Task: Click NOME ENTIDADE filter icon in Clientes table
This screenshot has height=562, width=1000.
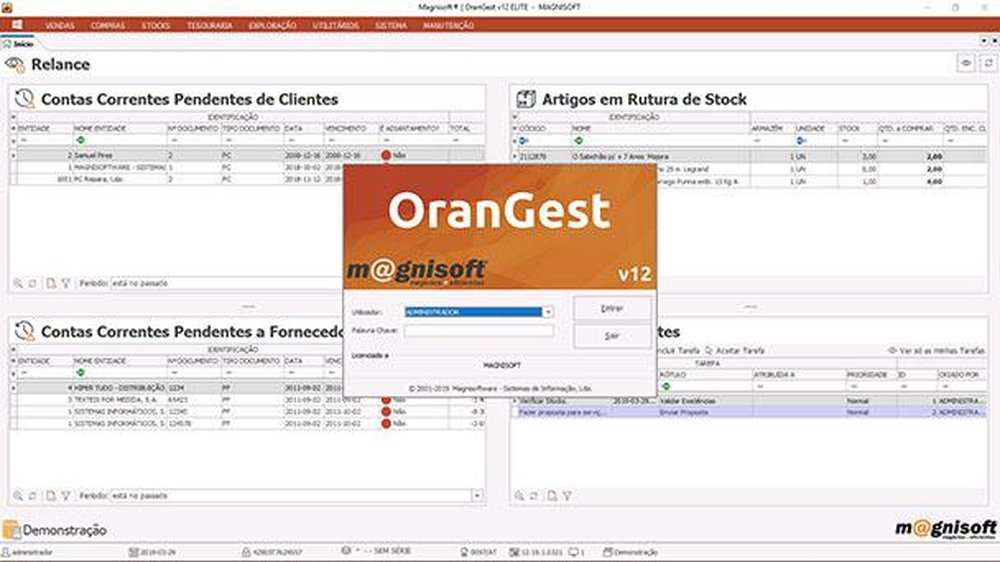Action: click(80, 140)
